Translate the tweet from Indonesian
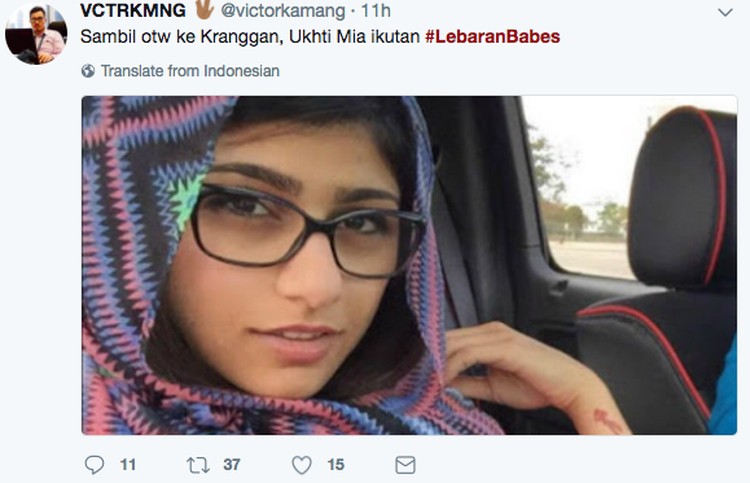 (x=190, y=71)
